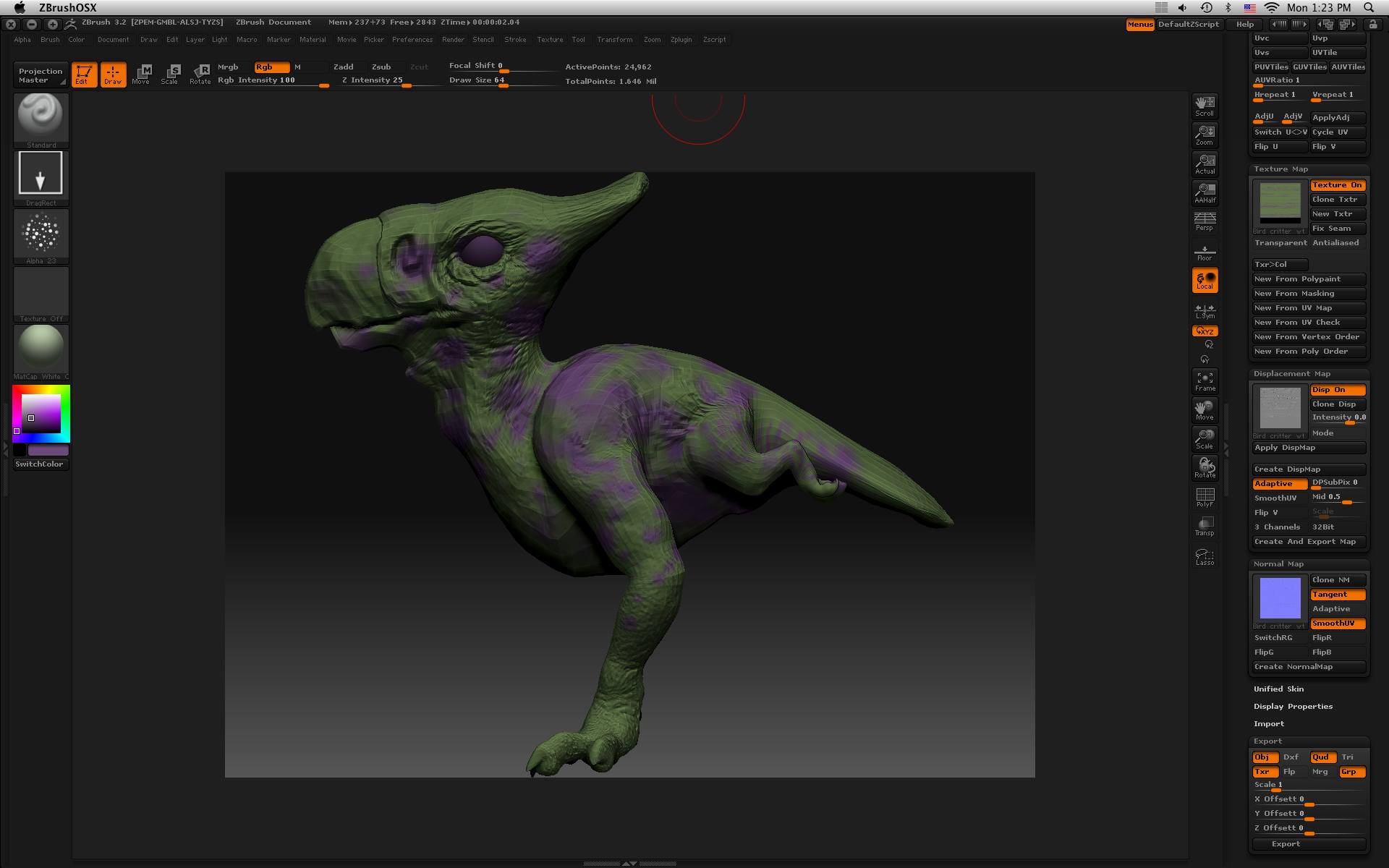This screenshot has width=1389, height=868.
Task: Turn off Texture On toggle
Action: pos(1337,185)
